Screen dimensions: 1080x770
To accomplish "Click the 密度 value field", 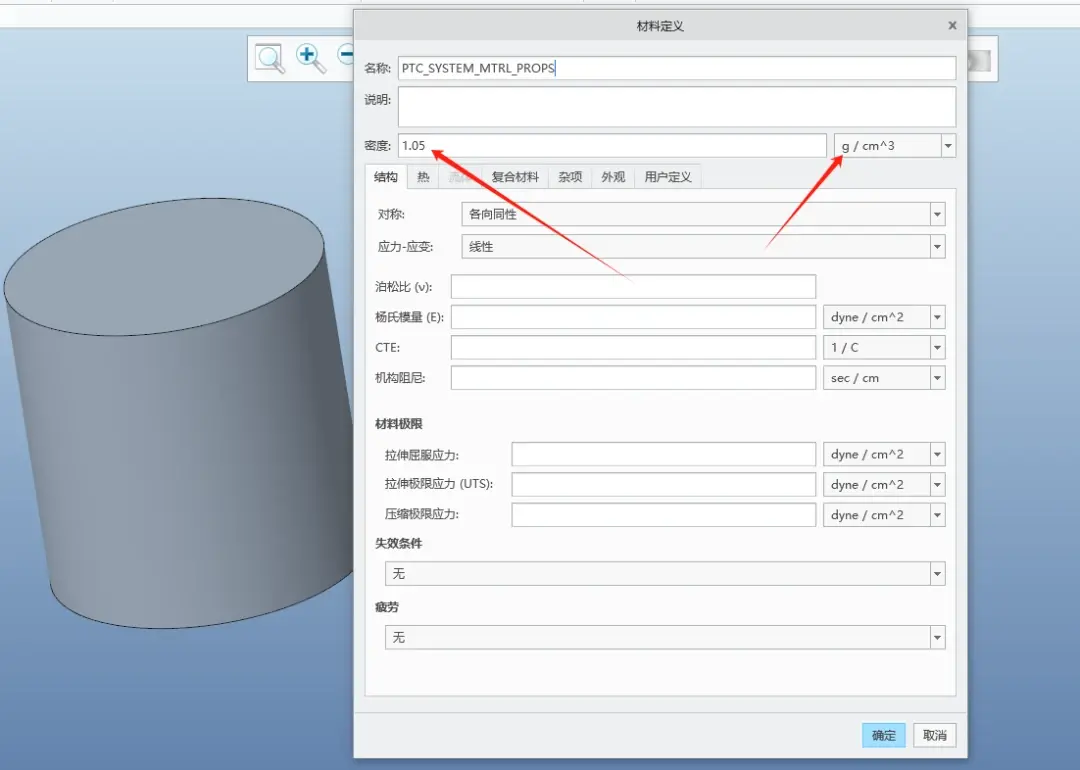I will (612, 146).
